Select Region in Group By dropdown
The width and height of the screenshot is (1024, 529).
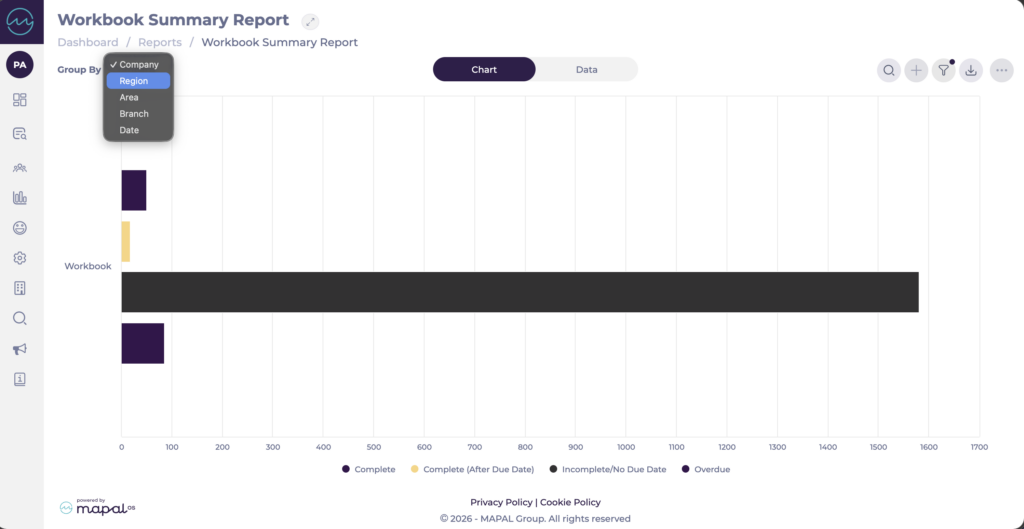point(134,81)
